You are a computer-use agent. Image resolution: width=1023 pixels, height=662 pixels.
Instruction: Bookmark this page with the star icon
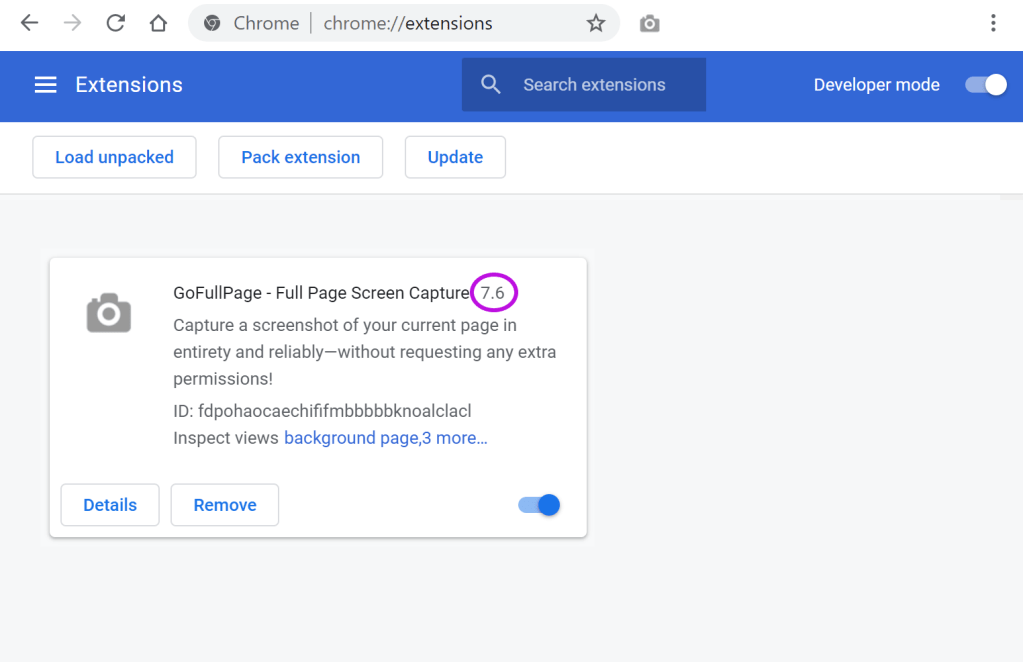coord(596,23)
